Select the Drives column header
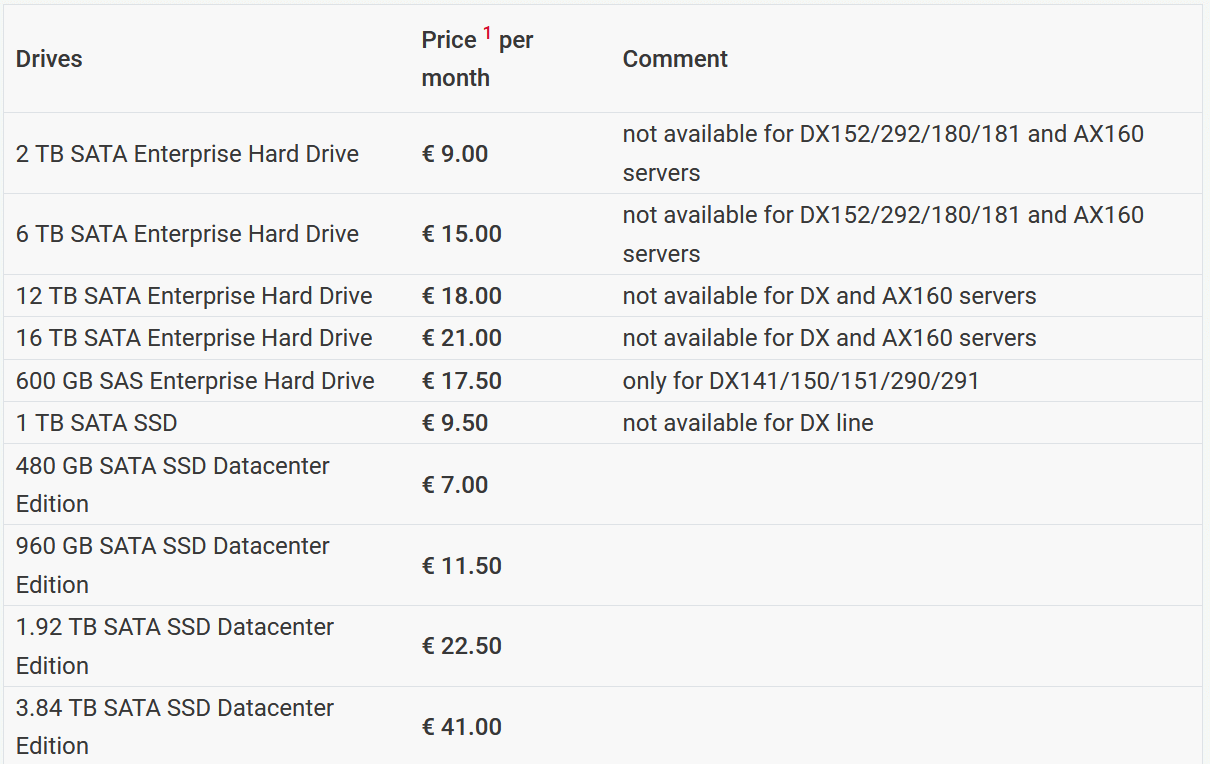The image size is (1210, 764). 49,59
